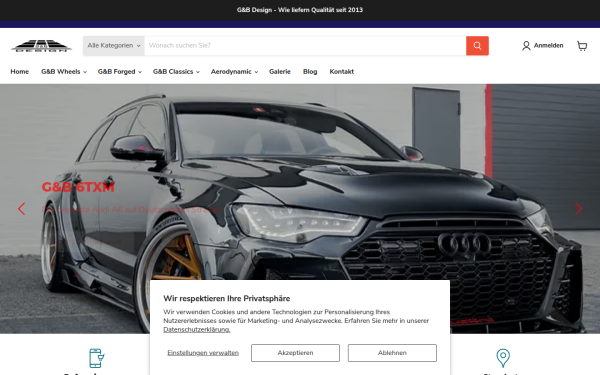The width and height of the screenshot is (600, 375).
Task: Click the orange search magnifier button
Action: 477,46
